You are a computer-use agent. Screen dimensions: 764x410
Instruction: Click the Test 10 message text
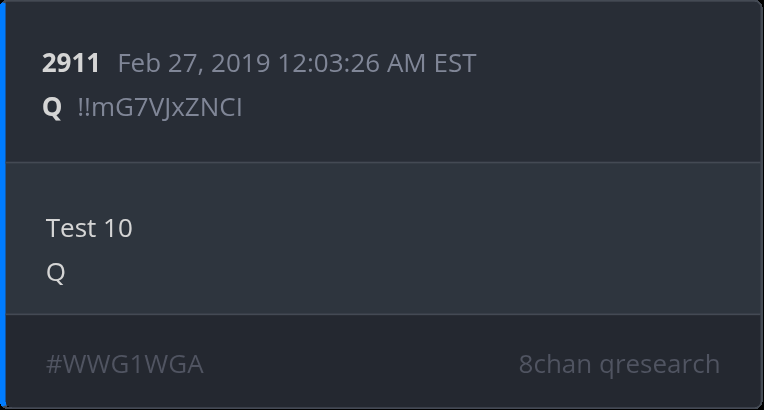click(89, 228)
